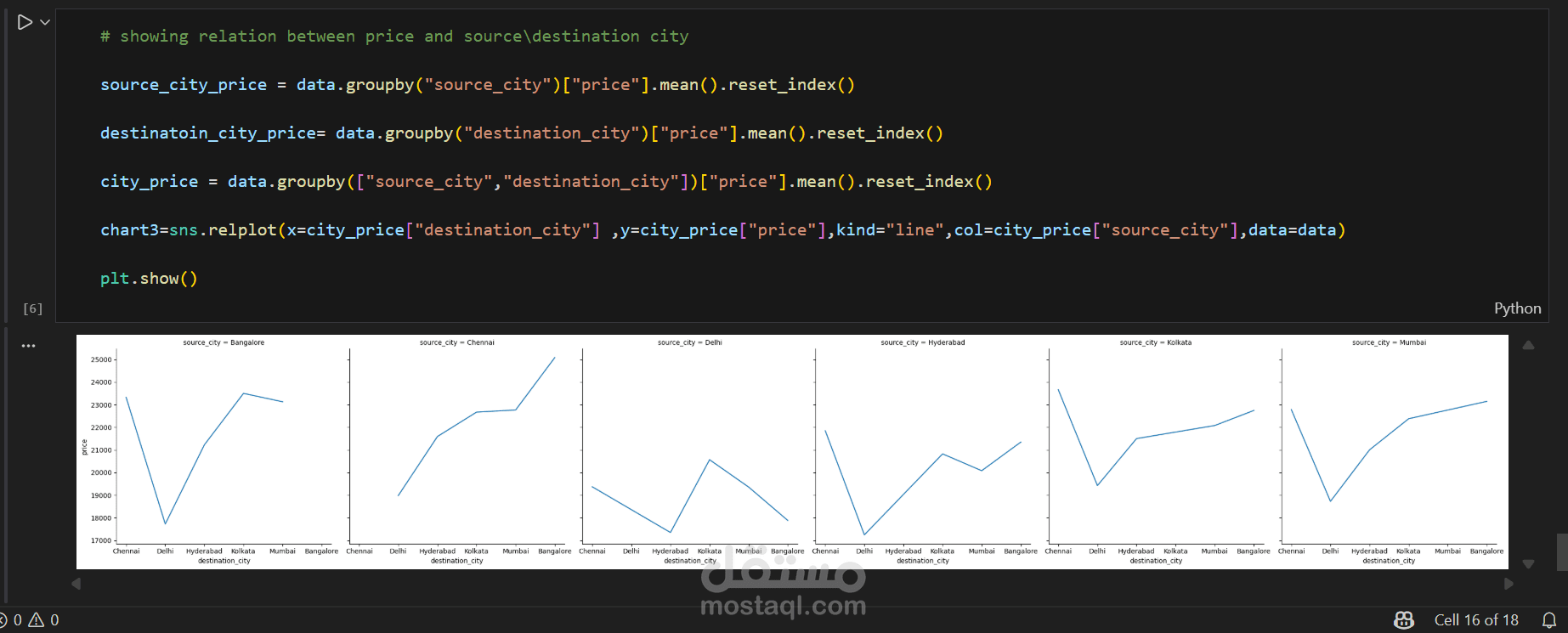This screenshot has width=1568, height=633.
Task: Click the line starting with 'city_price = data.groupby'
Action: click(x=546, y=182)
